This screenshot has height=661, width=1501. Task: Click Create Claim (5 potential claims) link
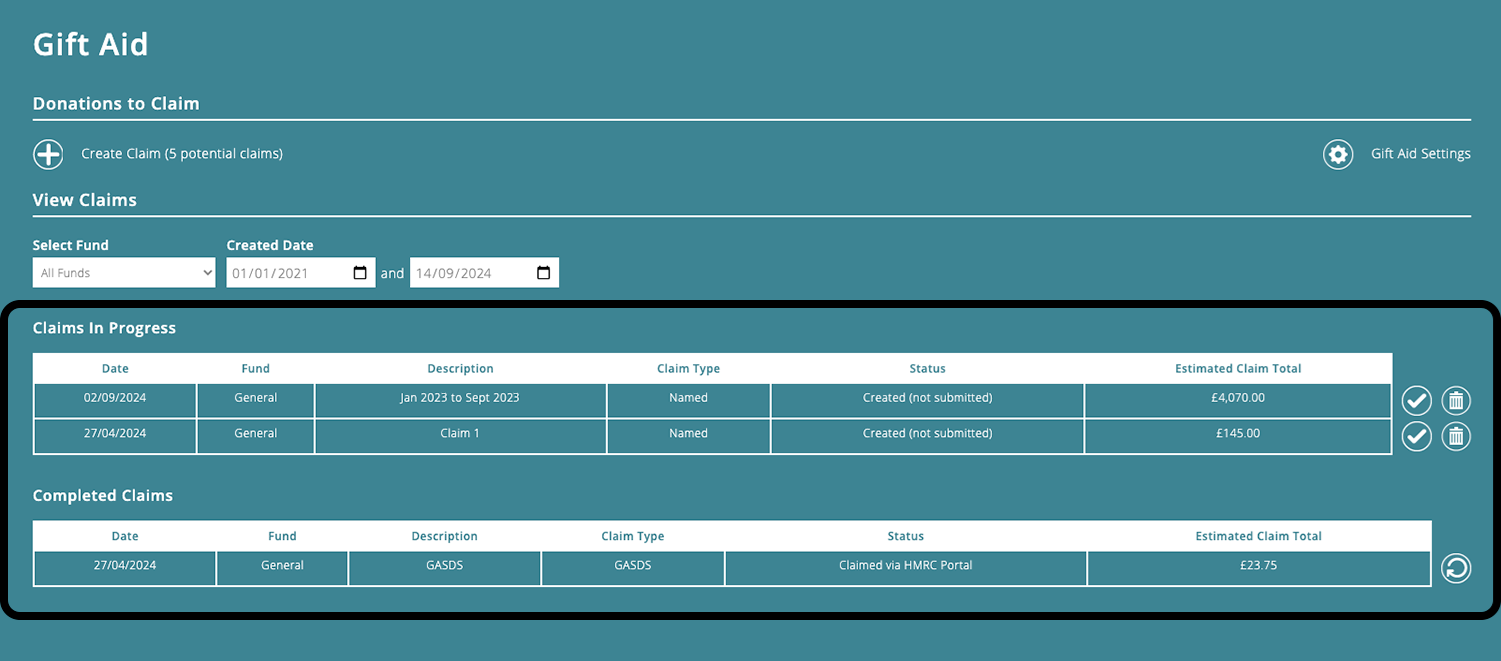[182, 154]
